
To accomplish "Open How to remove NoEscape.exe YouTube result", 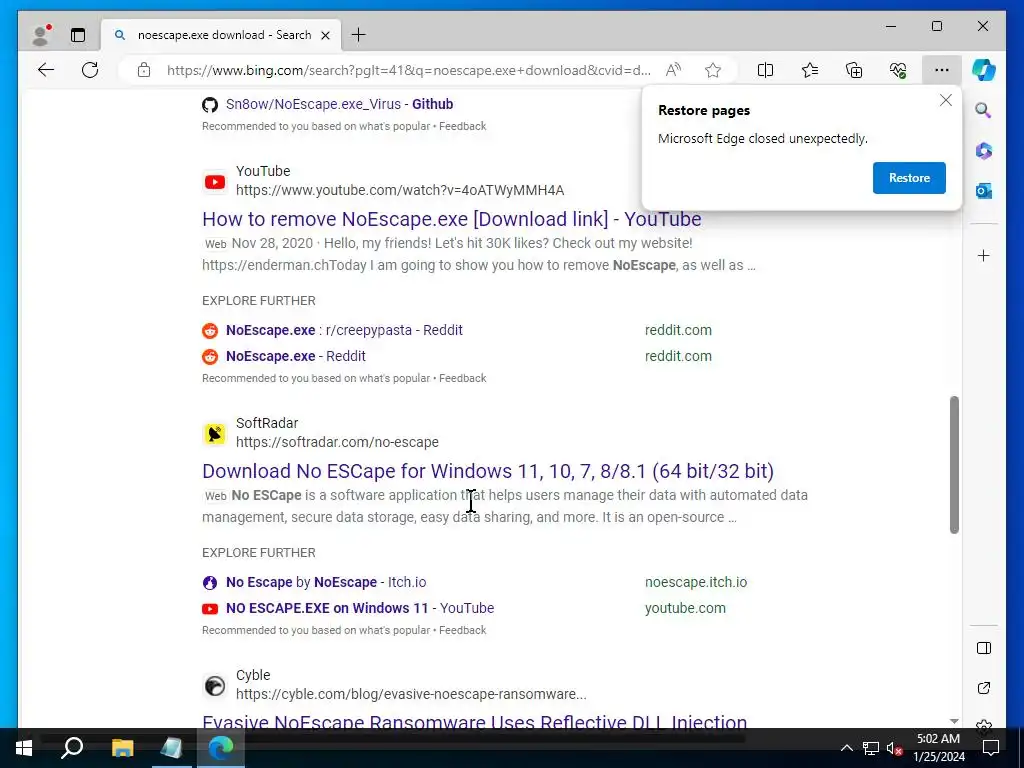I will (451, 219).
